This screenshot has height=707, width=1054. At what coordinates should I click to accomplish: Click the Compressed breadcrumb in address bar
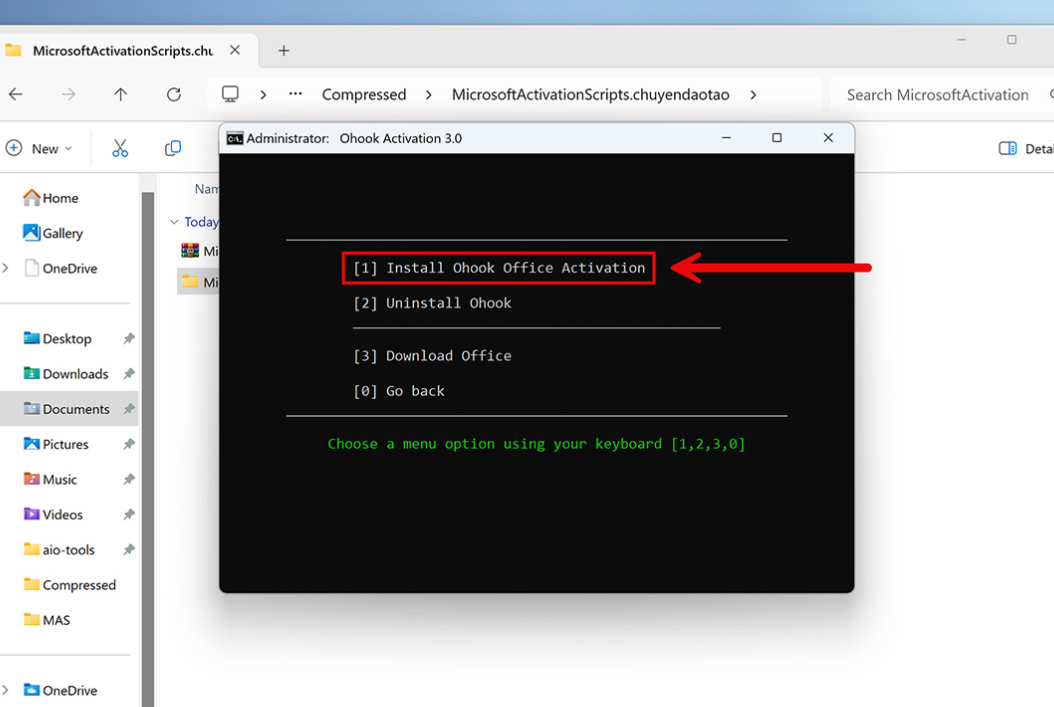[363, 94]
